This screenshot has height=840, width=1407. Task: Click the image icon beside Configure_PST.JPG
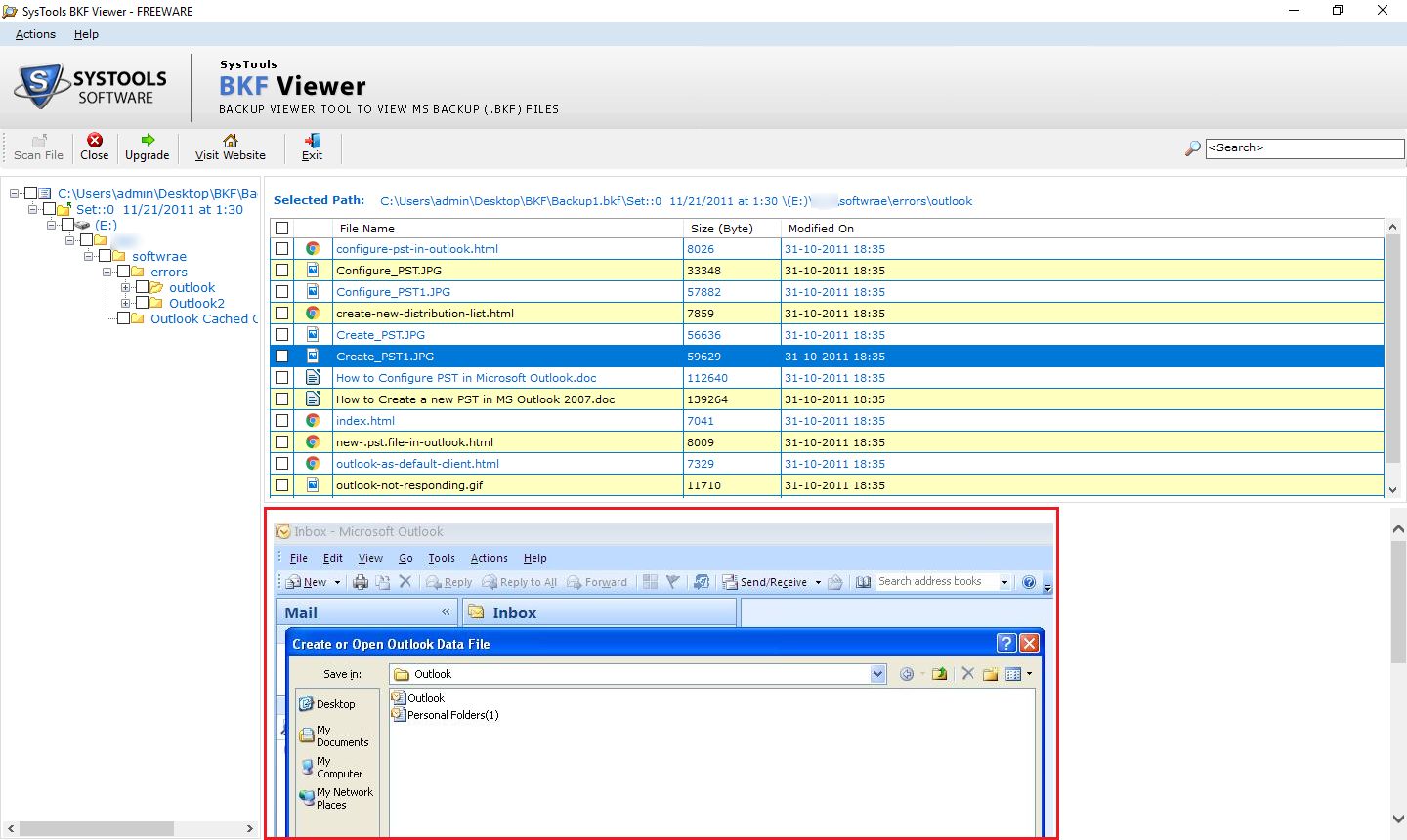[313, 271]
